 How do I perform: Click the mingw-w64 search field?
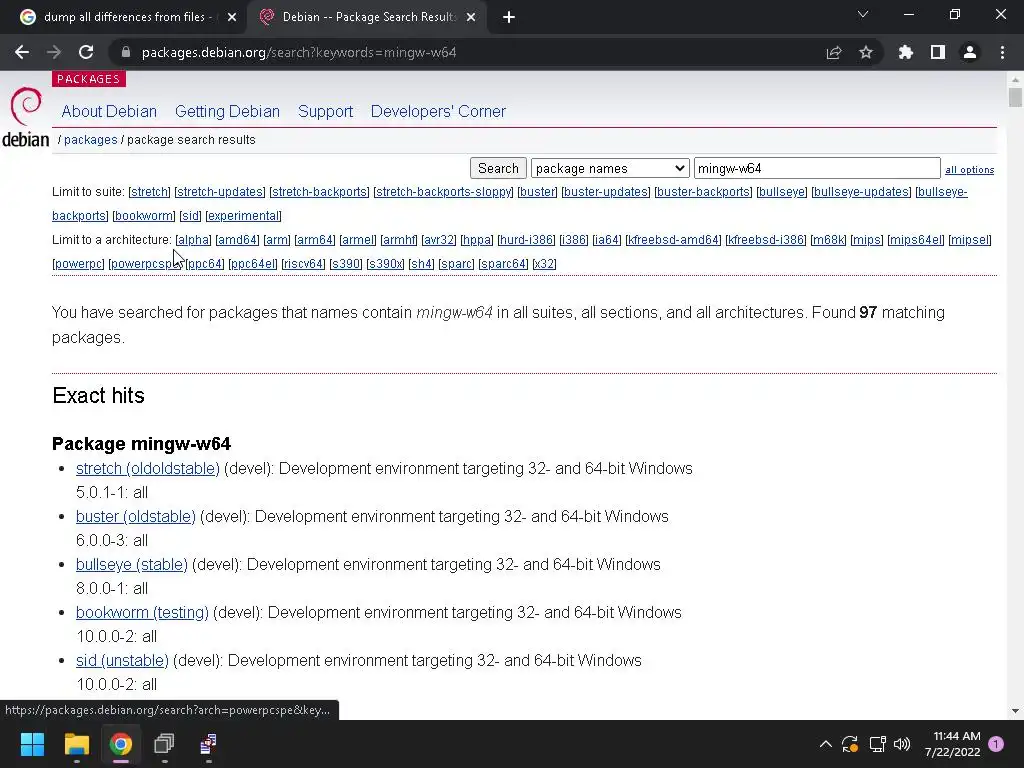pos(817,168)
